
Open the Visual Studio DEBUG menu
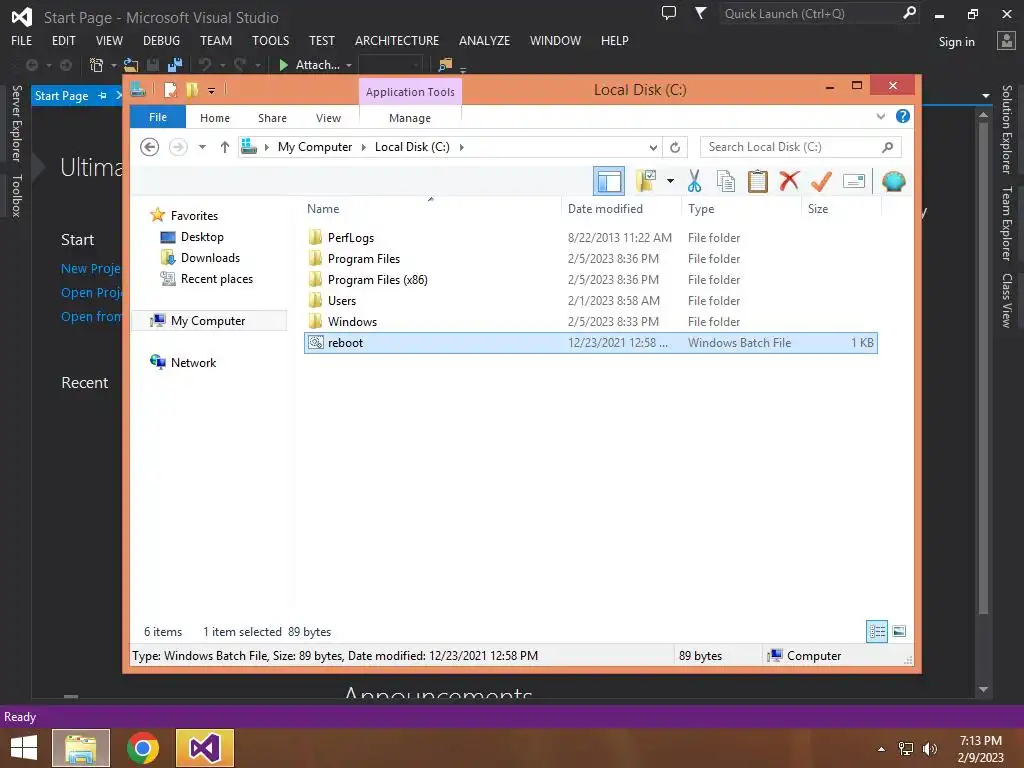click(161, 40)
